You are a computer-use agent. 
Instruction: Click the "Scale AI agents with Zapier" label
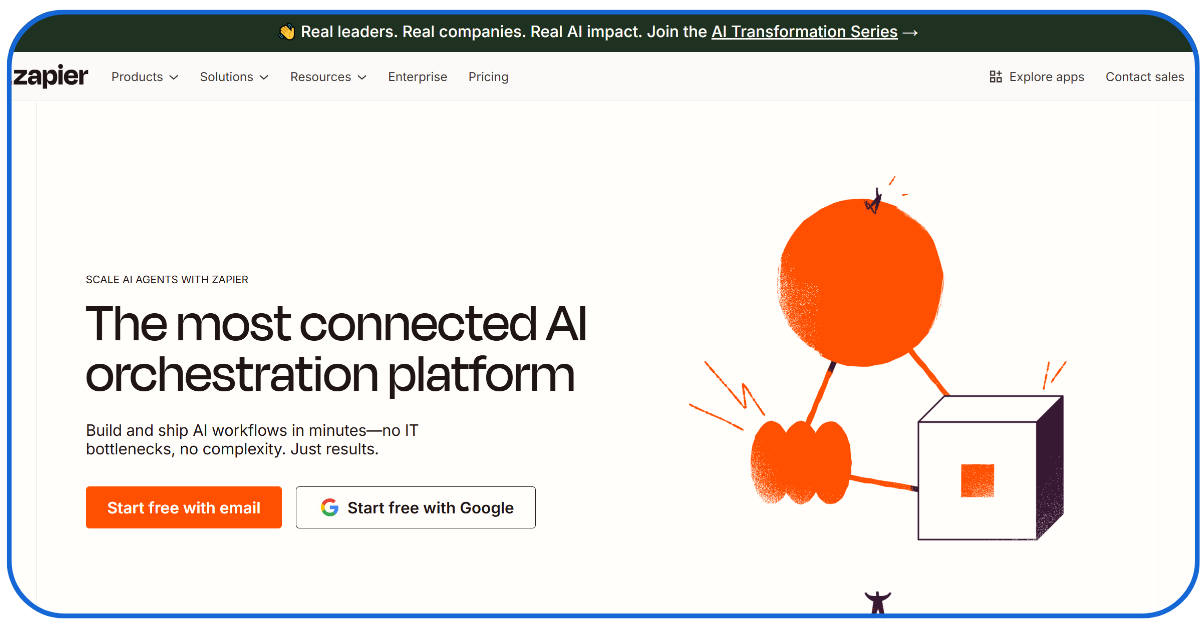coord(167,280)
